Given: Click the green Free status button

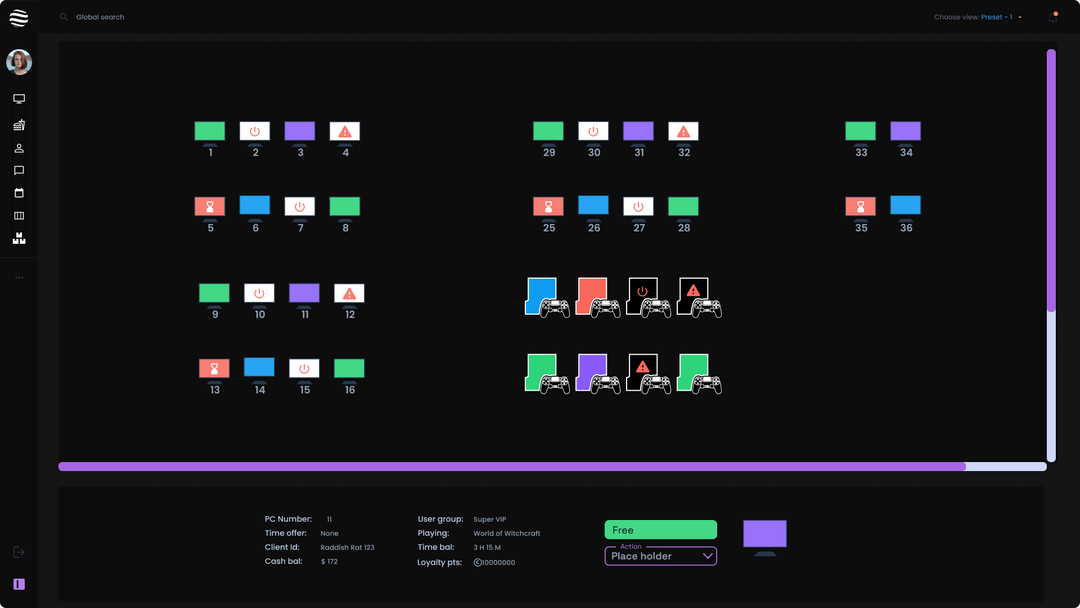Looking at the screenshot, I should pos(661,530).
